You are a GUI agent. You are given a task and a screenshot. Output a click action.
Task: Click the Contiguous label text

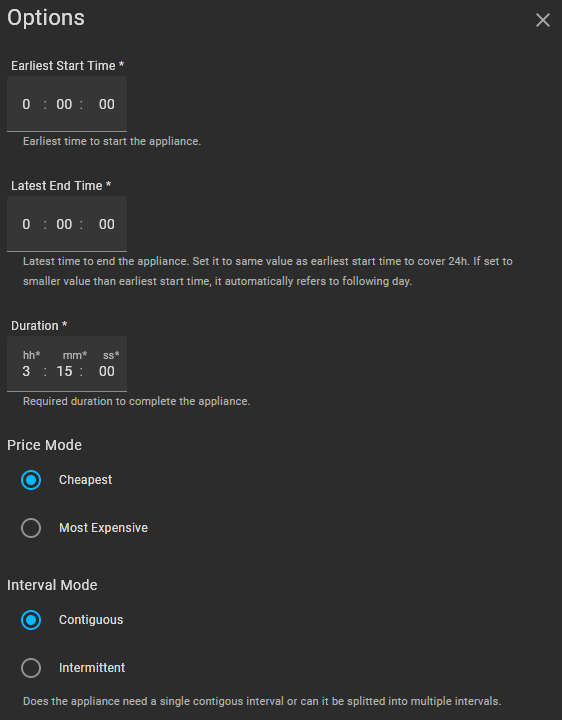[91, 620]
